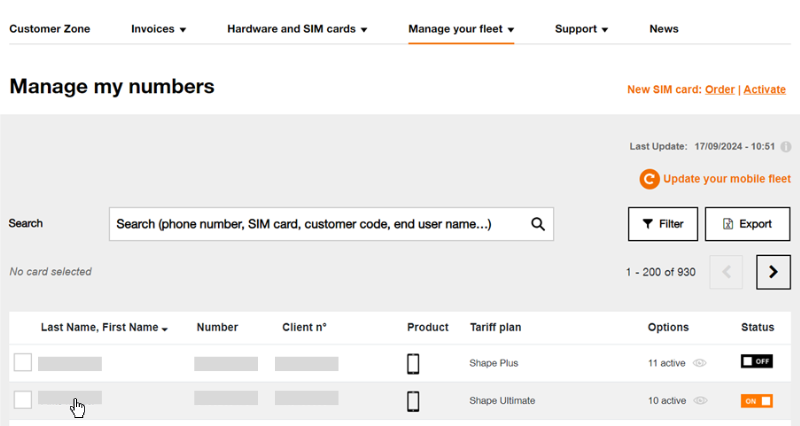The height and width of the screenshot is (426, 800).
Task: Expand the Hardware and SIM cards menu
Action: tap(297, 29)
